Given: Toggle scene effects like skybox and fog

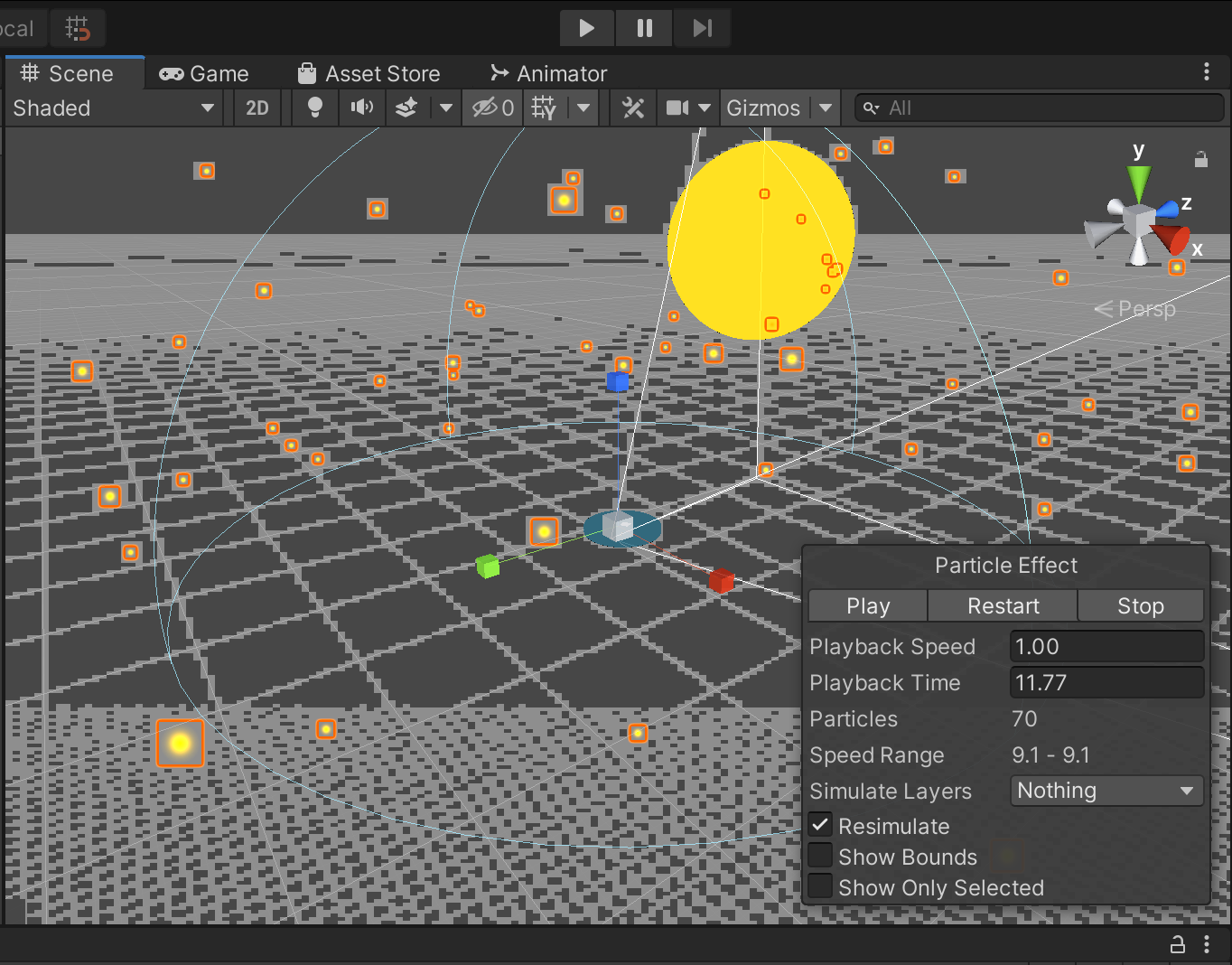Looking at the screenshot, I should coord(406,108).
